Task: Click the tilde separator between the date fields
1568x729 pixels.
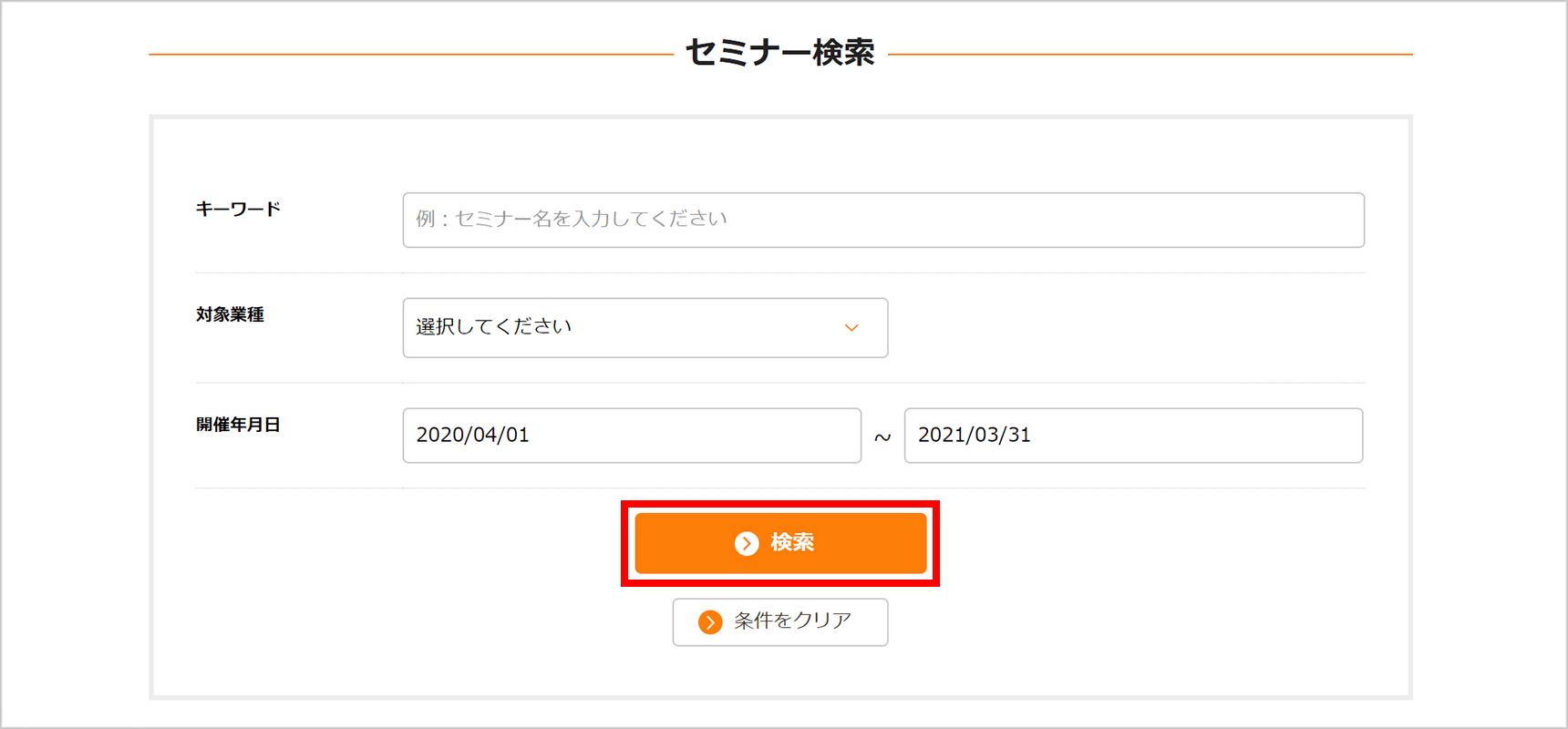Action: click(x=882, y=437)
